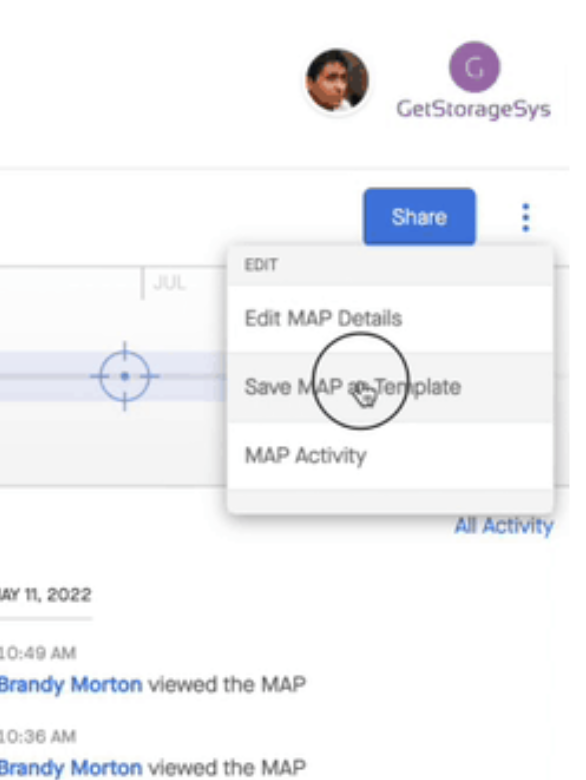Open MAP Activity from the menu
This screenshot has width=586, height=780.
[x=390, y=455]
